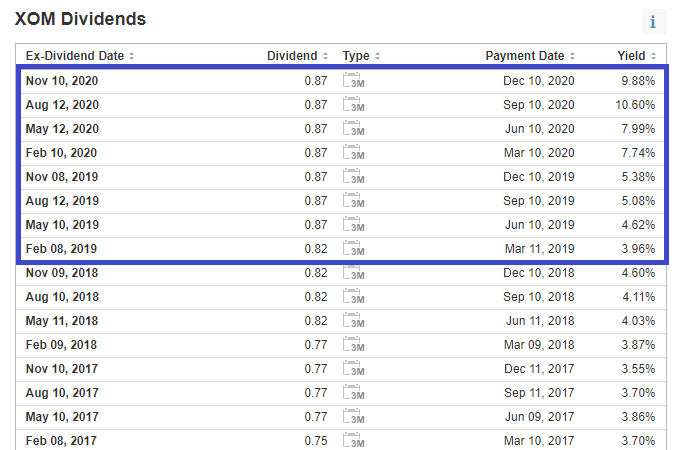Select the Aug 10, 2018 ex-dividend date
Image resolution: width=674 pixels, height=450 pixels.
coord(62,297)
